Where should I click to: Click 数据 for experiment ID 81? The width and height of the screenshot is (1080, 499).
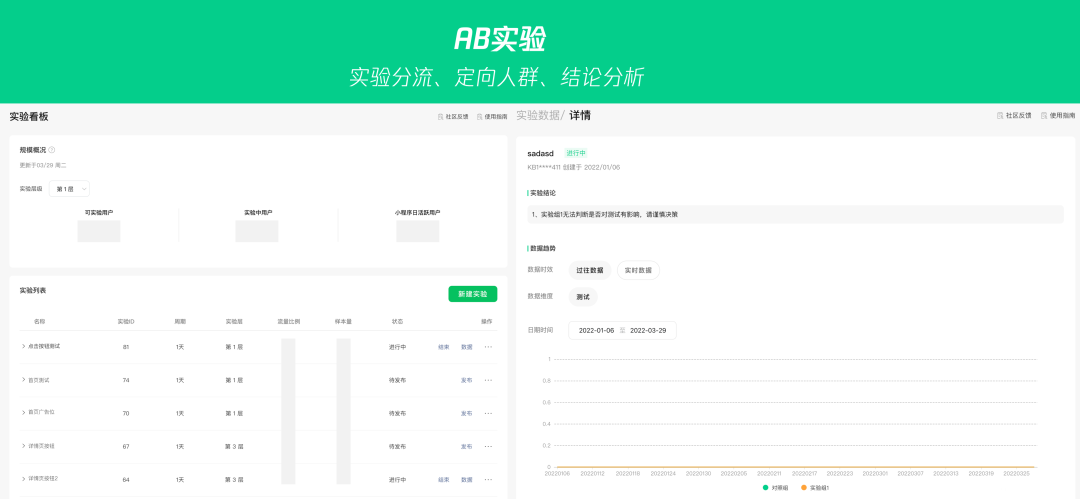(x=467, y=347)
